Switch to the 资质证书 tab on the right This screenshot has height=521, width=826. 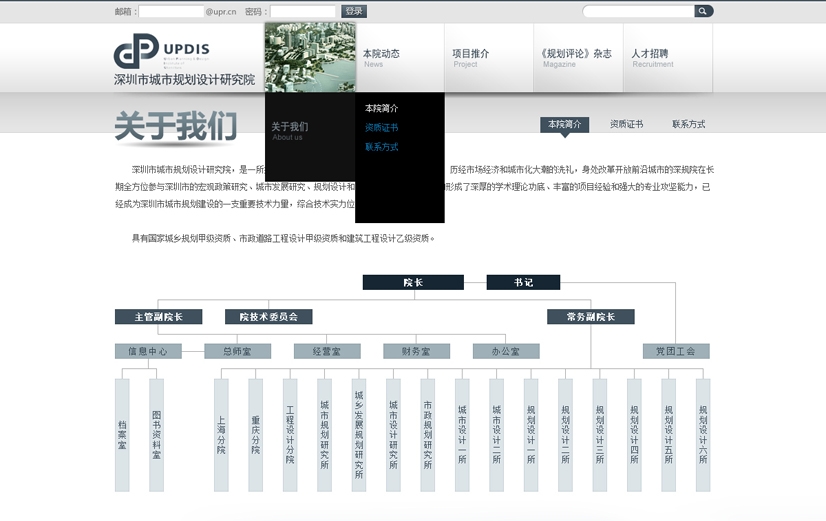point(626,125)
